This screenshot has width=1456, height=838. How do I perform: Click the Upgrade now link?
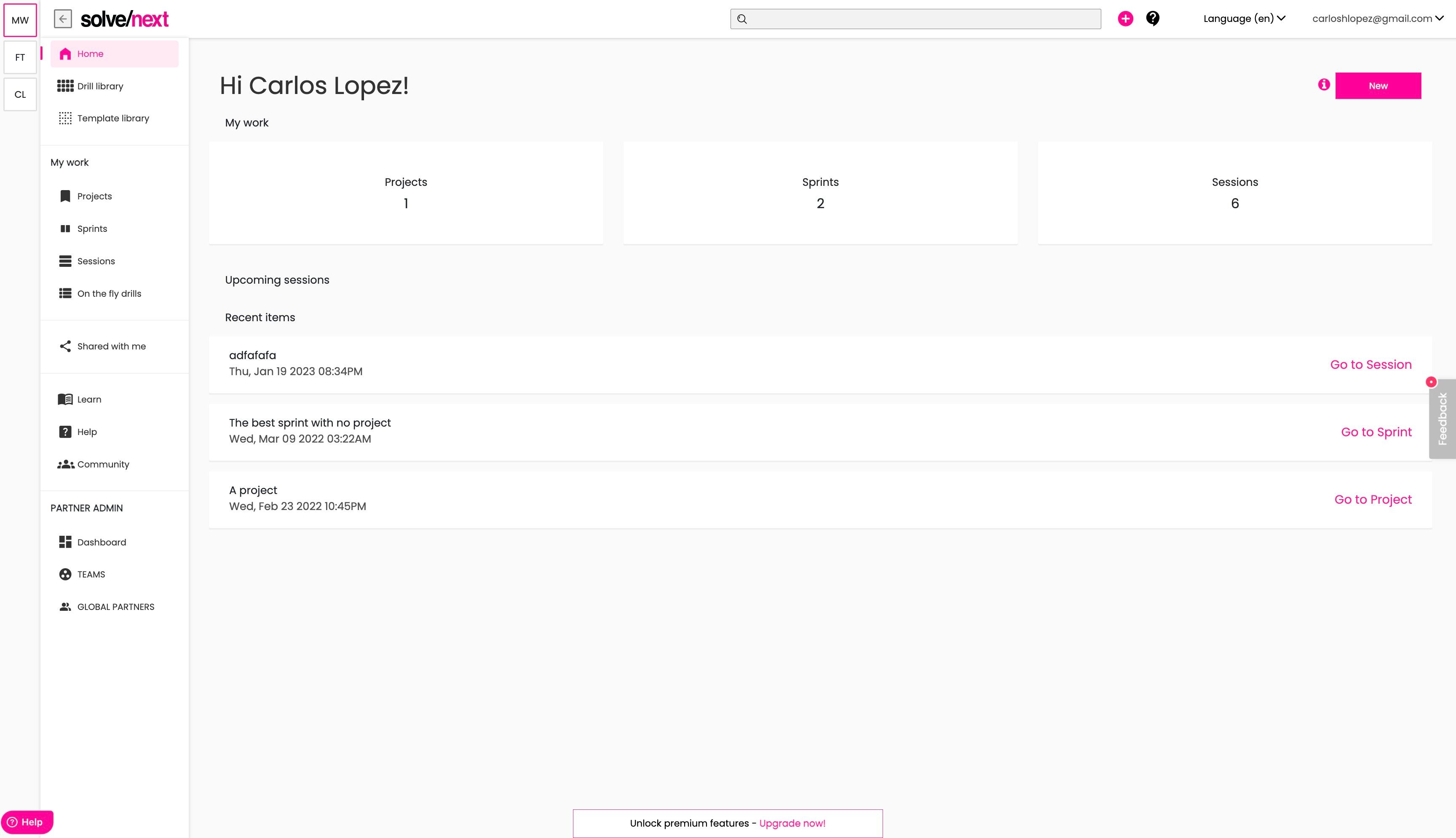pos(792,823)
